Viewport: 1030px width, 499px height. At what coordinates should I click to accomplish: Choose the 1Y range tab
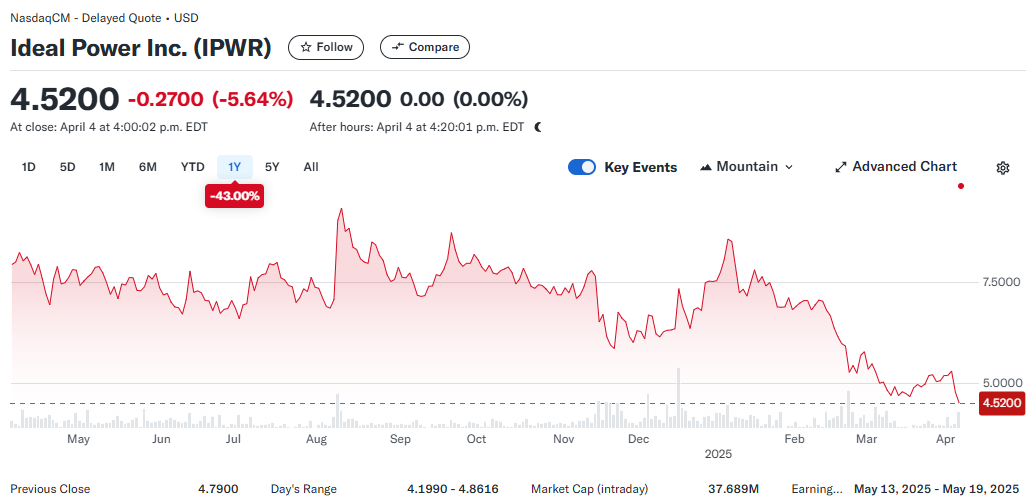coord(235,167)
